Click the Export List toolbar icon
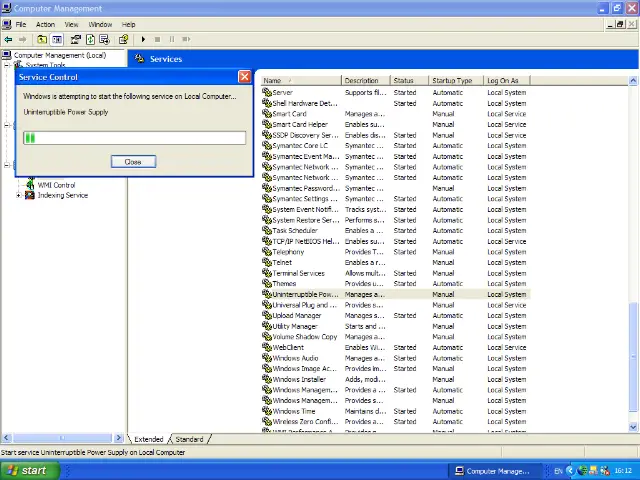Viewport: 640px width, 480px height. [x=104, y=39]
